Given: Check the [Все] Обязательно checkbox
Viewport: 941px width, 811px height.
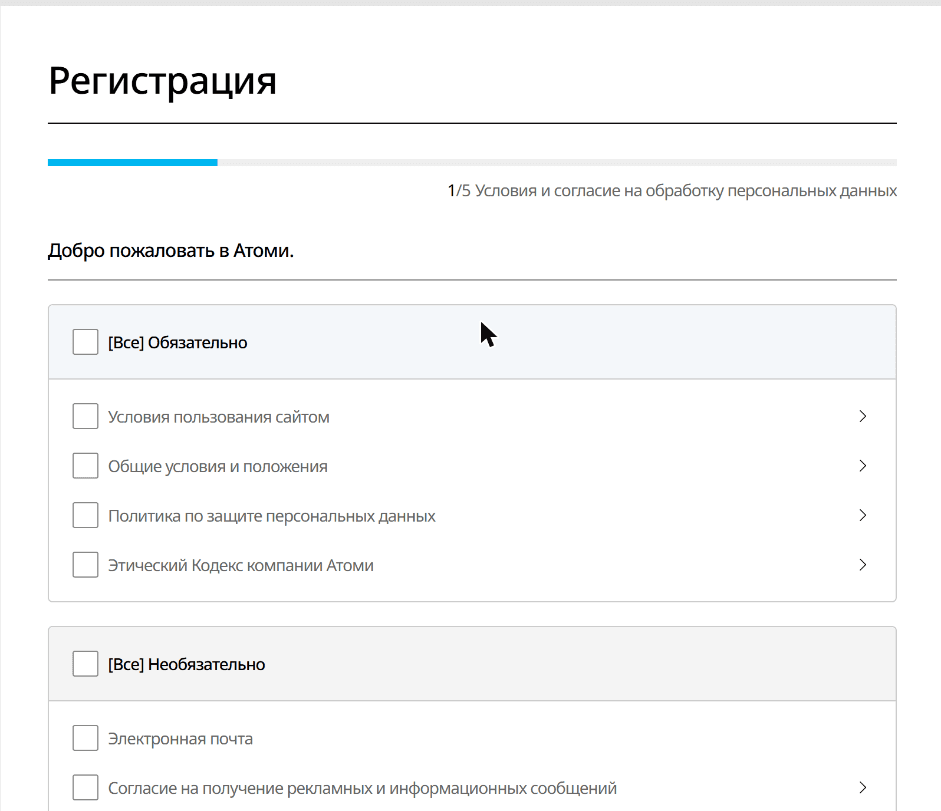Looking at the screenshot, I should point(85,342).
